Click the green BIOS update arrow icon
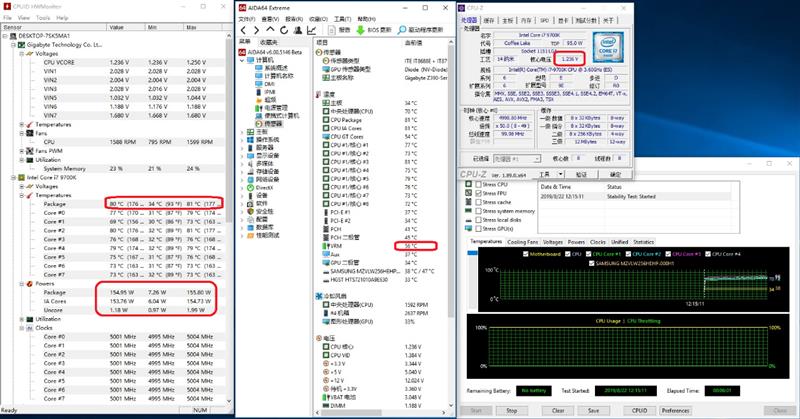 360,30
